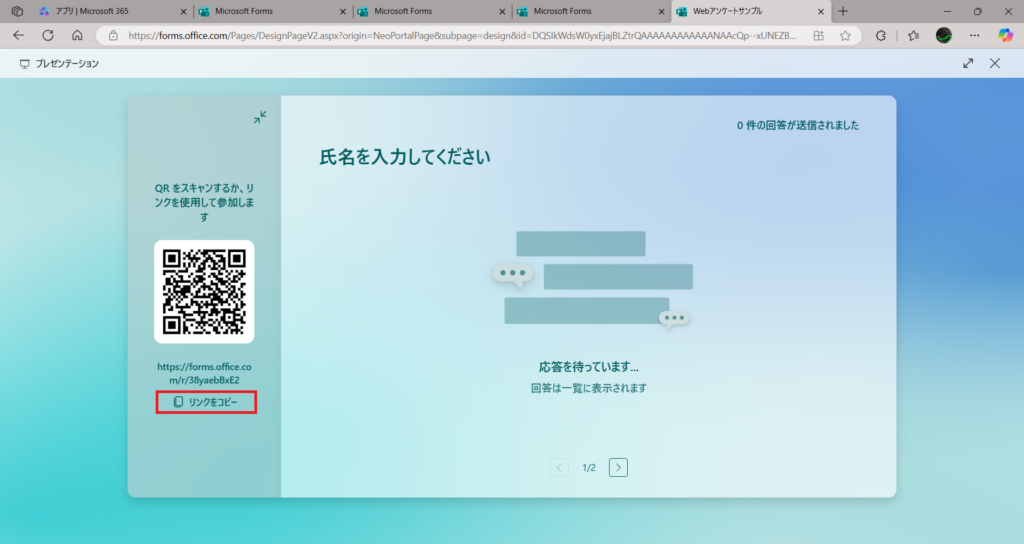Go to next question arrow
The height and width of the screenshot is (544, 1024).
coord(618,468)
